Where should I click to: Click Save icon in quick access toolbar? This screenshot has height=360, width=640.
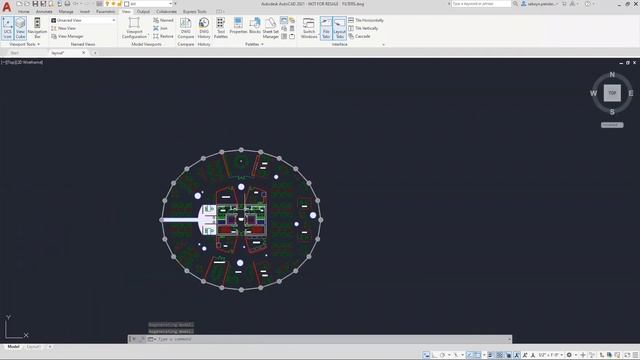(x=35, y=4)
